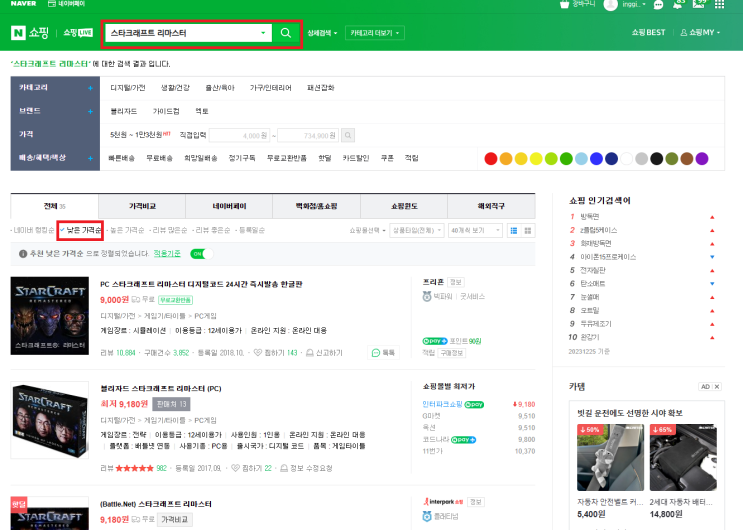Click 가격비교 button on Battle.Net product

(x=175, y=520)
